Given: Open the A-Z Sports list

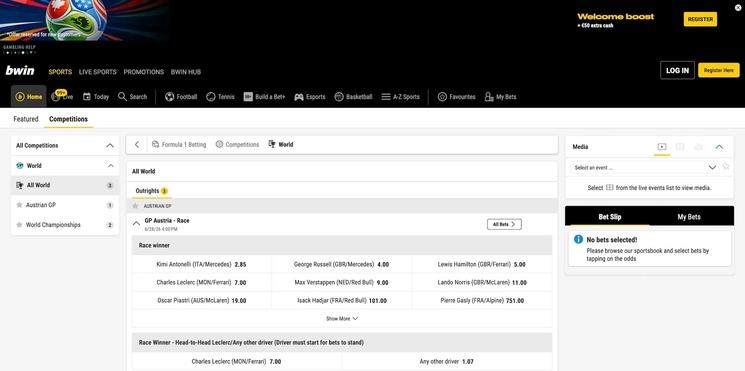Looking at the screenshot, I should [x=401, y=96].
